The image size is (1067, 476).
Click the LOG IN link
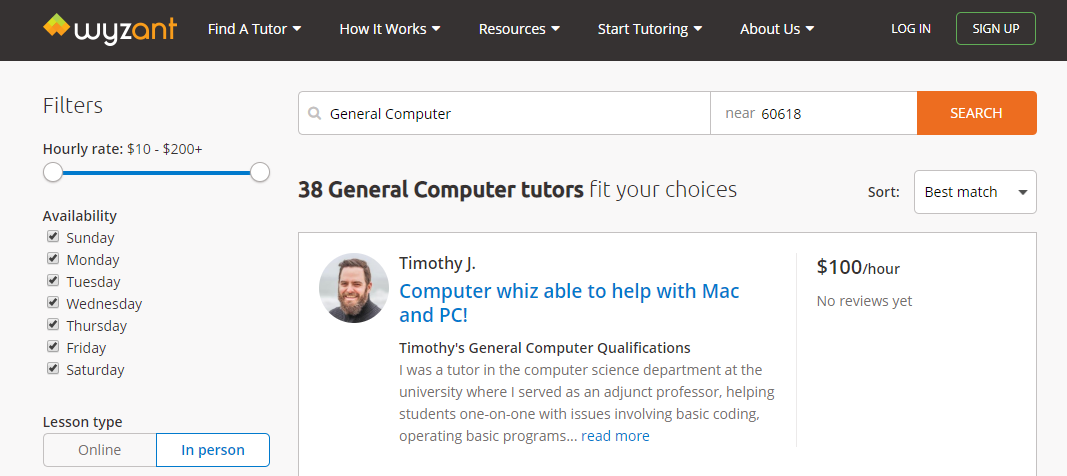[910, 29]
